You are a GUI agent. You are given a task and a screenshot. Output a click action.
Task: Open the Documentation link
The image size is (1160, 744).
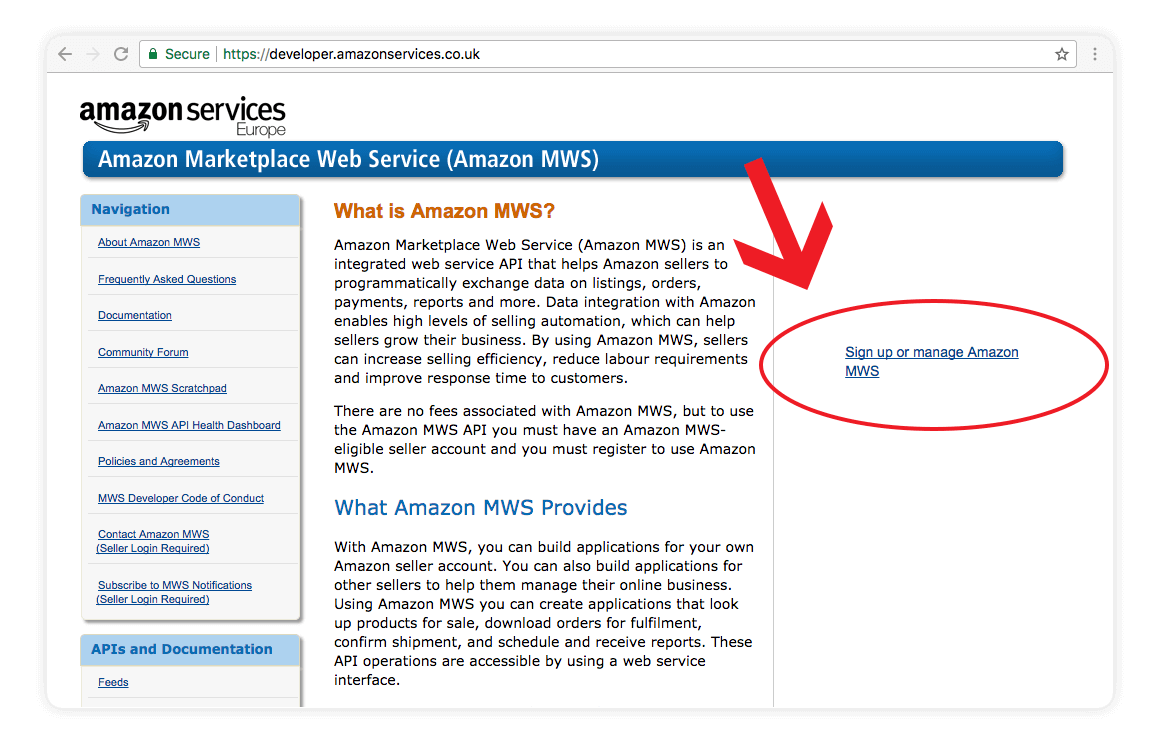pos(135,316)
